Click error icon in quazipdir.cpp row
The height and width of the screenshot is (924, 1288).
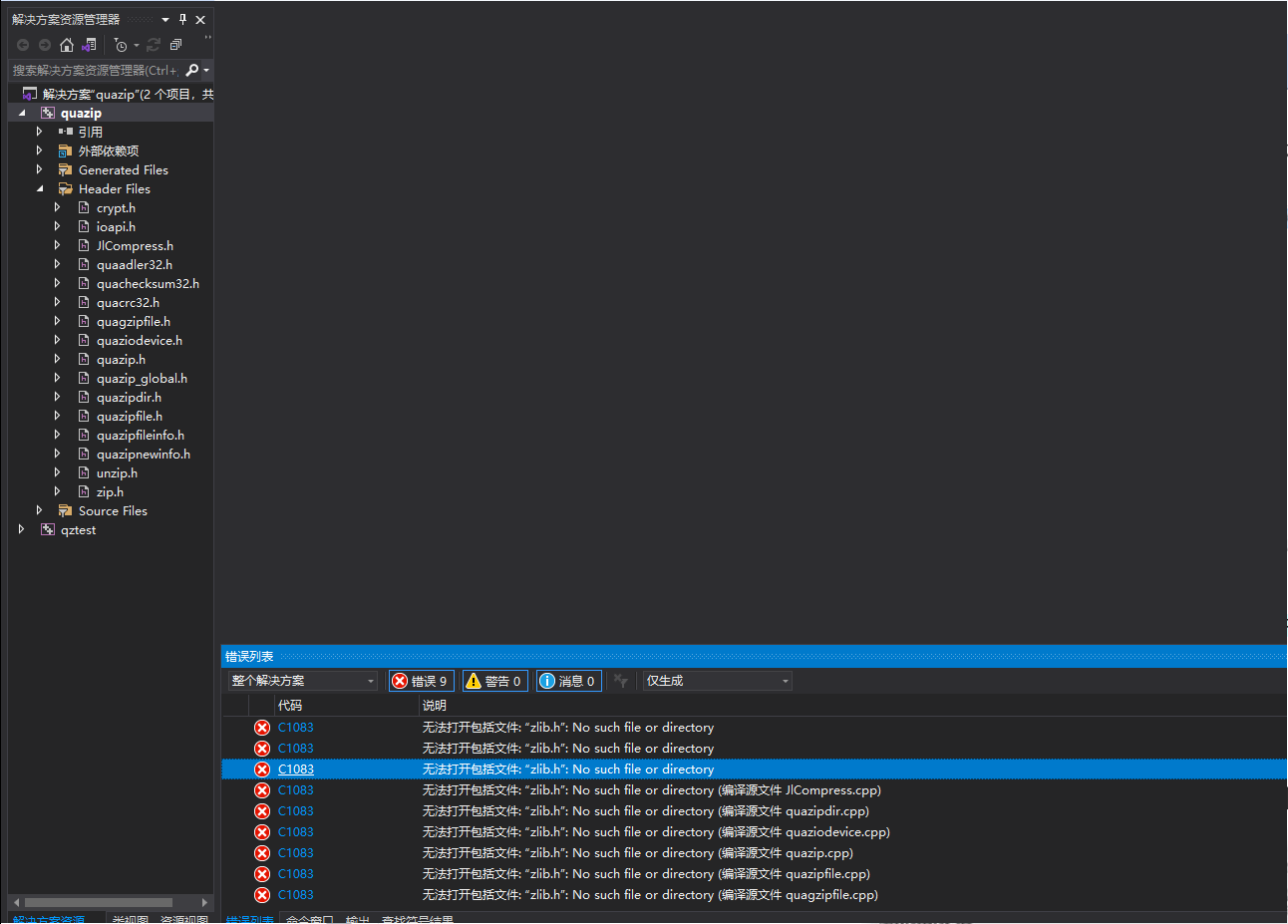tap(262, 810)
